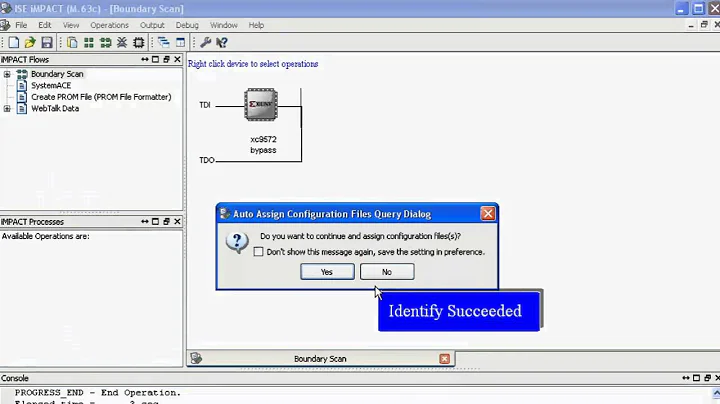Select WebTalk Data in flows tree
Viewport: 720px width, 404px height.
(x=55, y=108)
